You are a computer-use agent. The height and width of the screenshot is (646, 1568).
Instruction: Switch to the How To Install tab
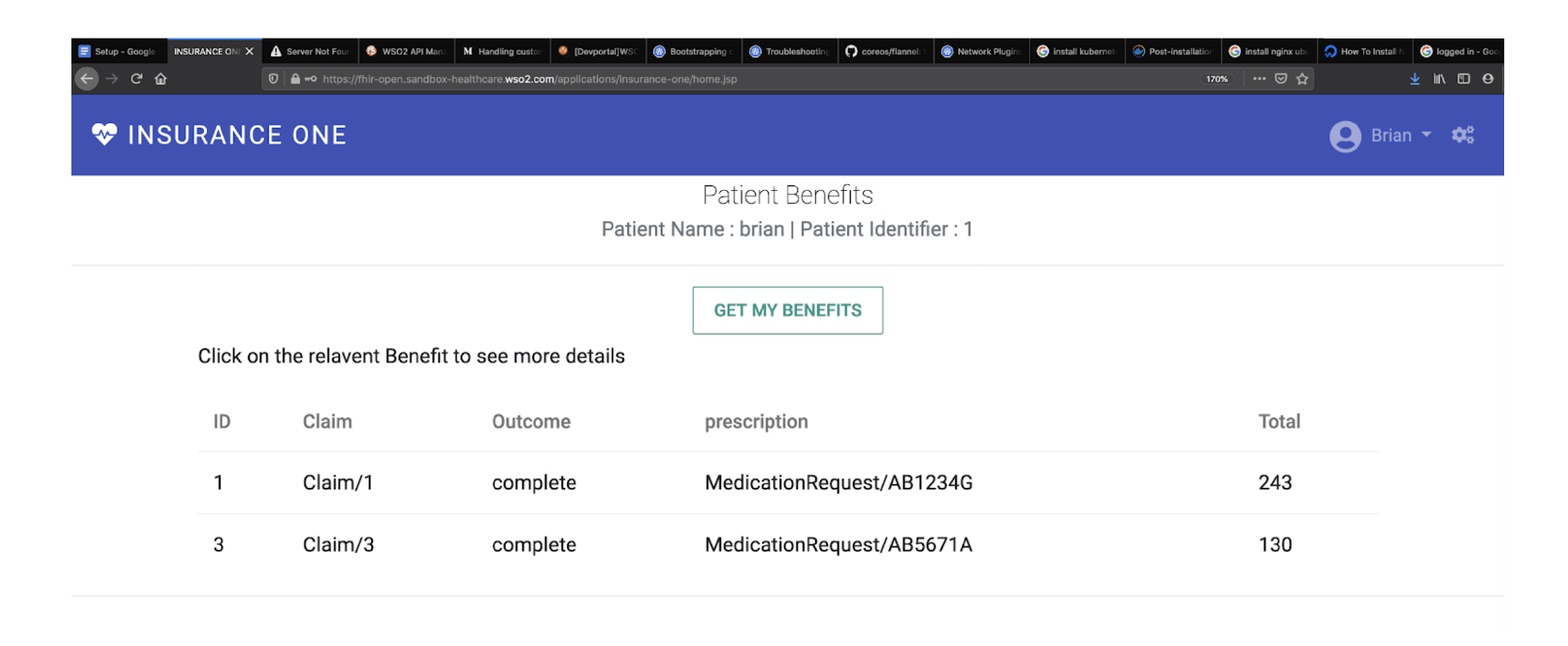tap(1365, 52)
